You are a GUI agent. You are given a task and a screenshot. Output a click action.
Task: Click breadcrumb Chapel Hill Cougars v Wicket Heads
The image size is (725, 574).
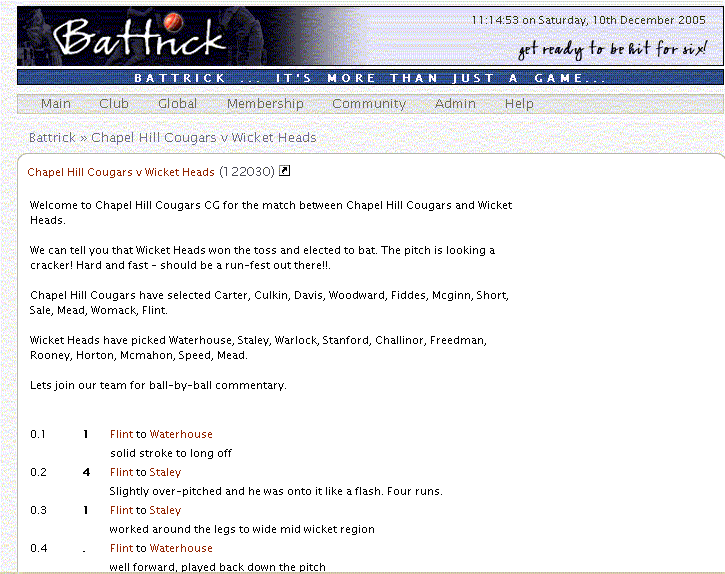click(203, 137)
